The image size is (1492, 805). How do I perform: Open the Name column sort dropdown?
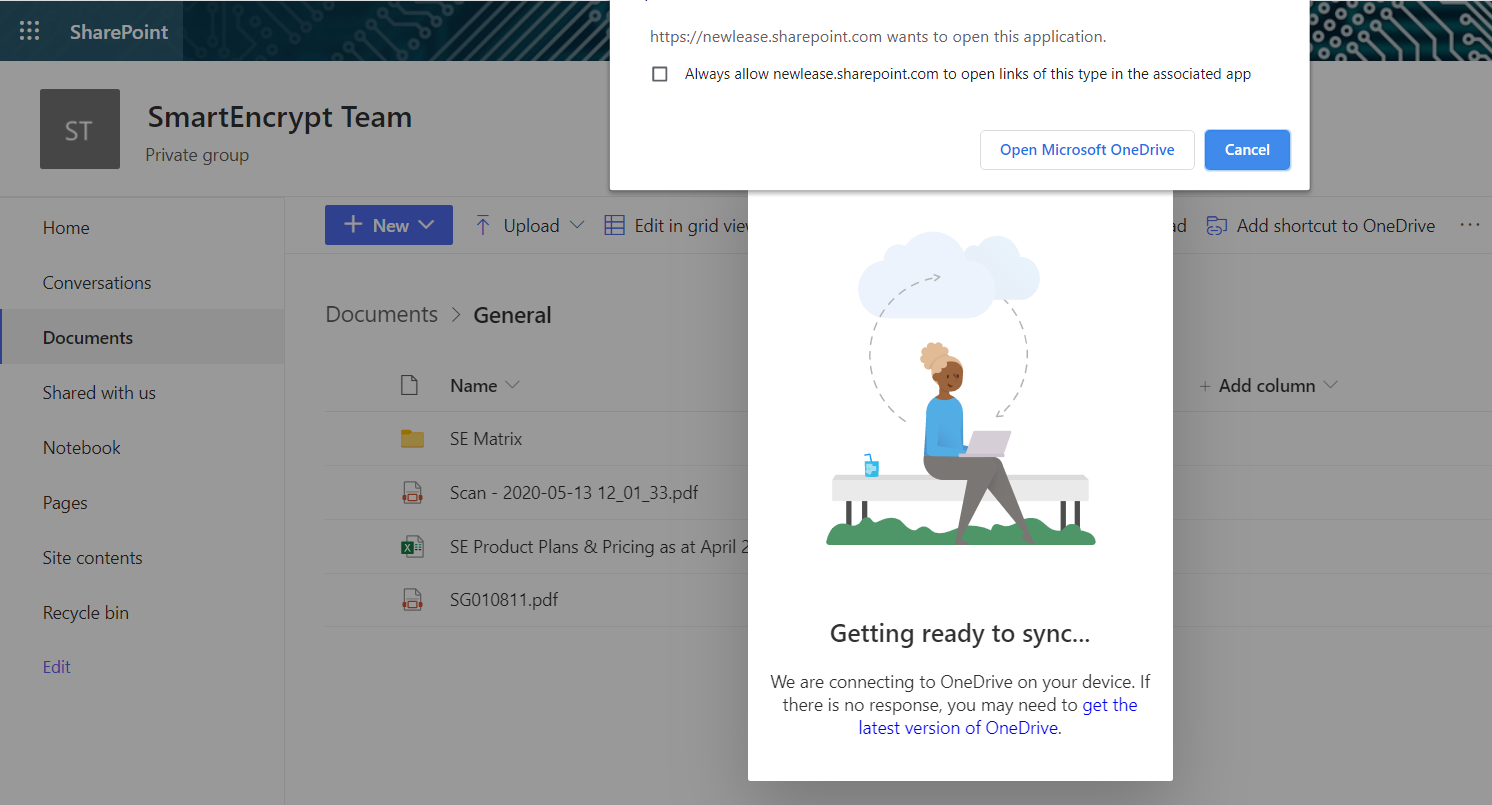click(x=485, y=386)
